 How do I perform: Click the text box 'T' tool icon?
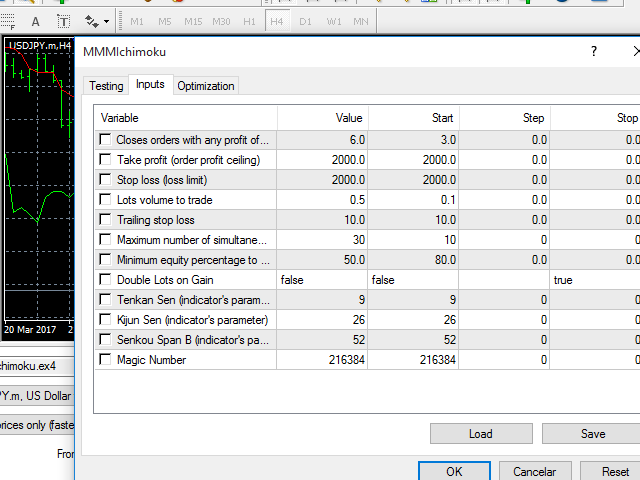click(x=64, y=20)
